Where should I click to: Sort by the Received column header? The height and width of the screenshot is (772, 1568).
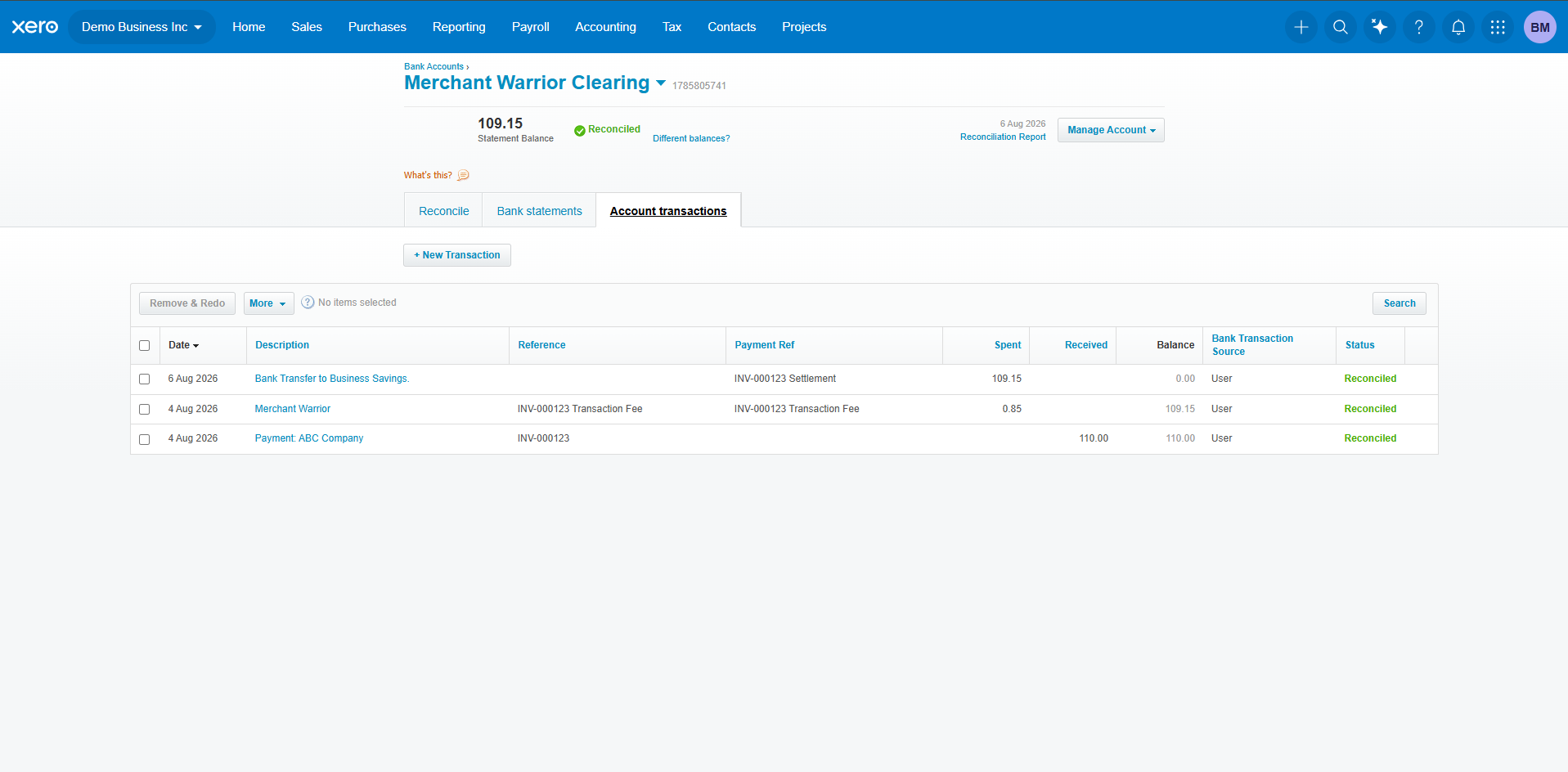pos(1086,345)
